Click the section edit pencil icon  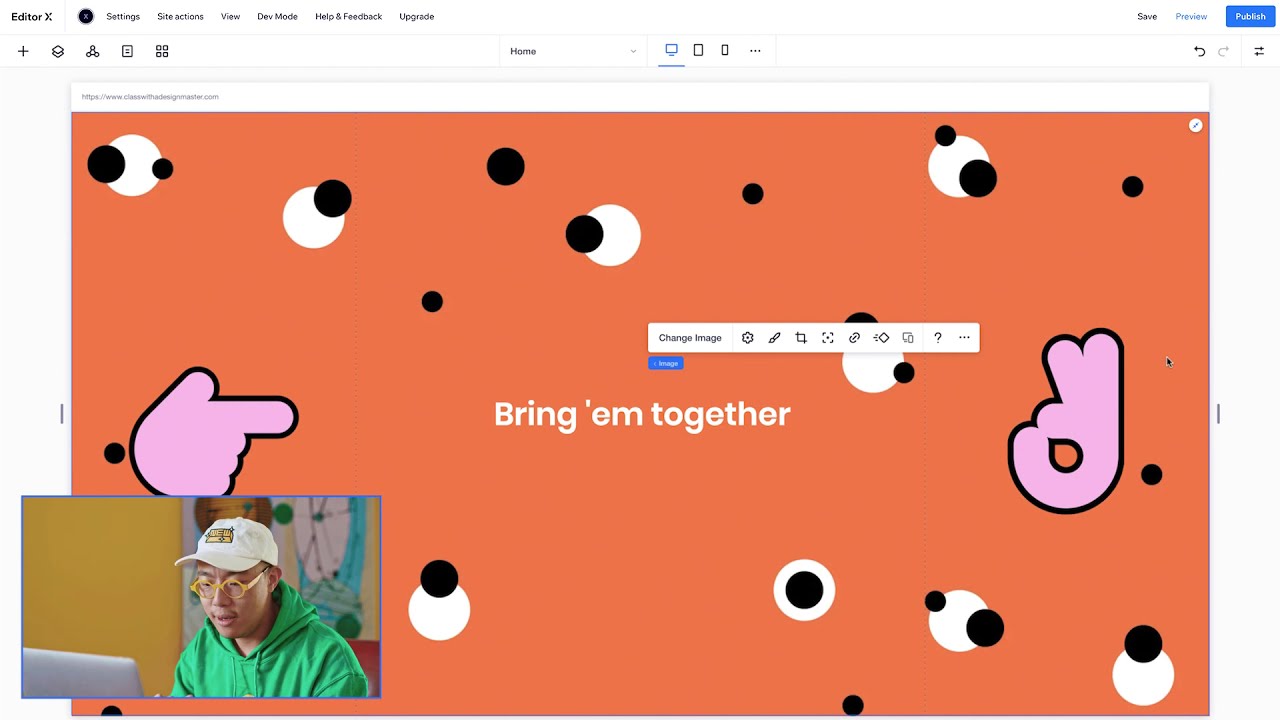pyautogui.click(x=1196, y=126)
